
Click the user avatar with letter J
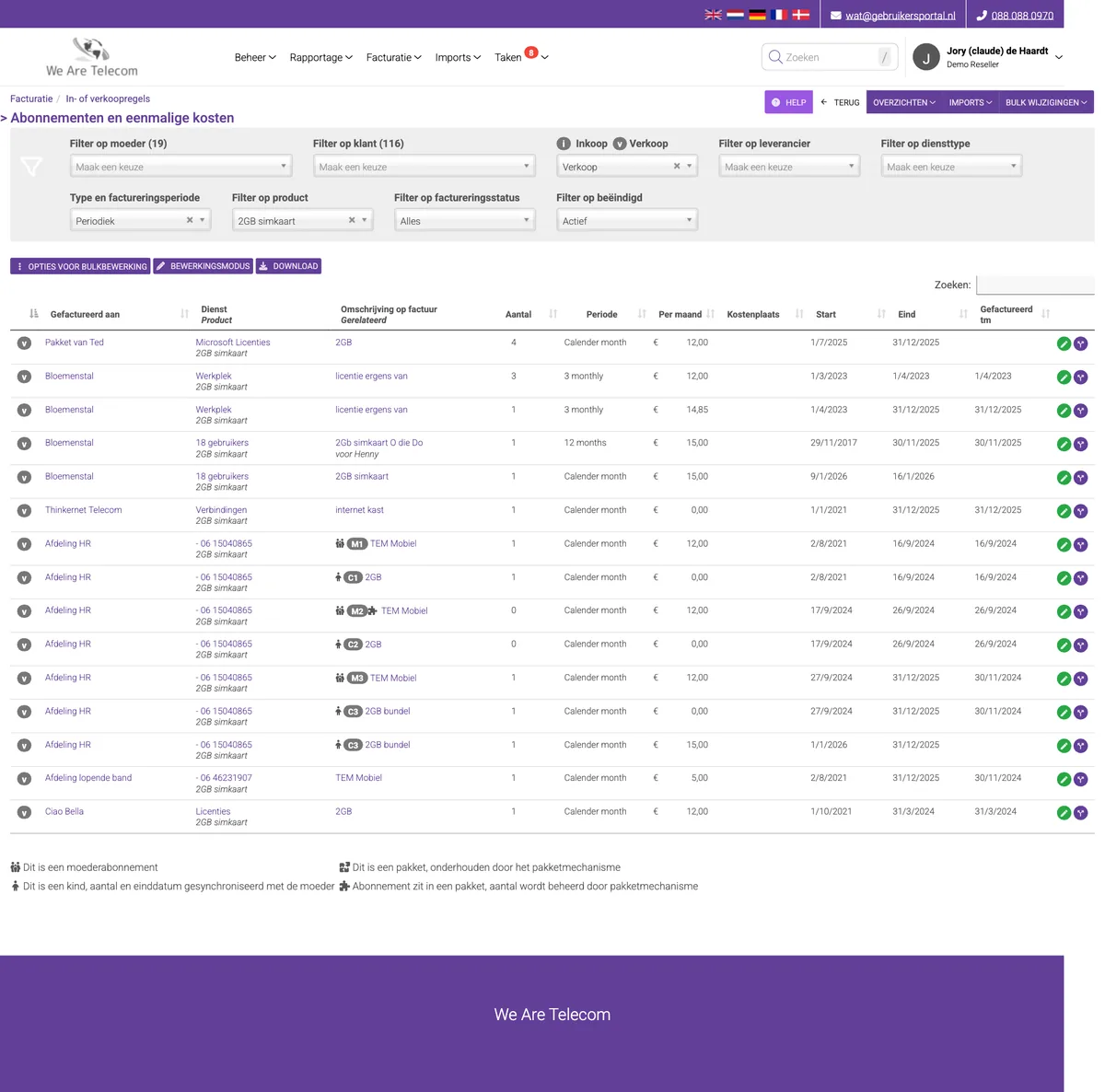(x=926, y=57)
